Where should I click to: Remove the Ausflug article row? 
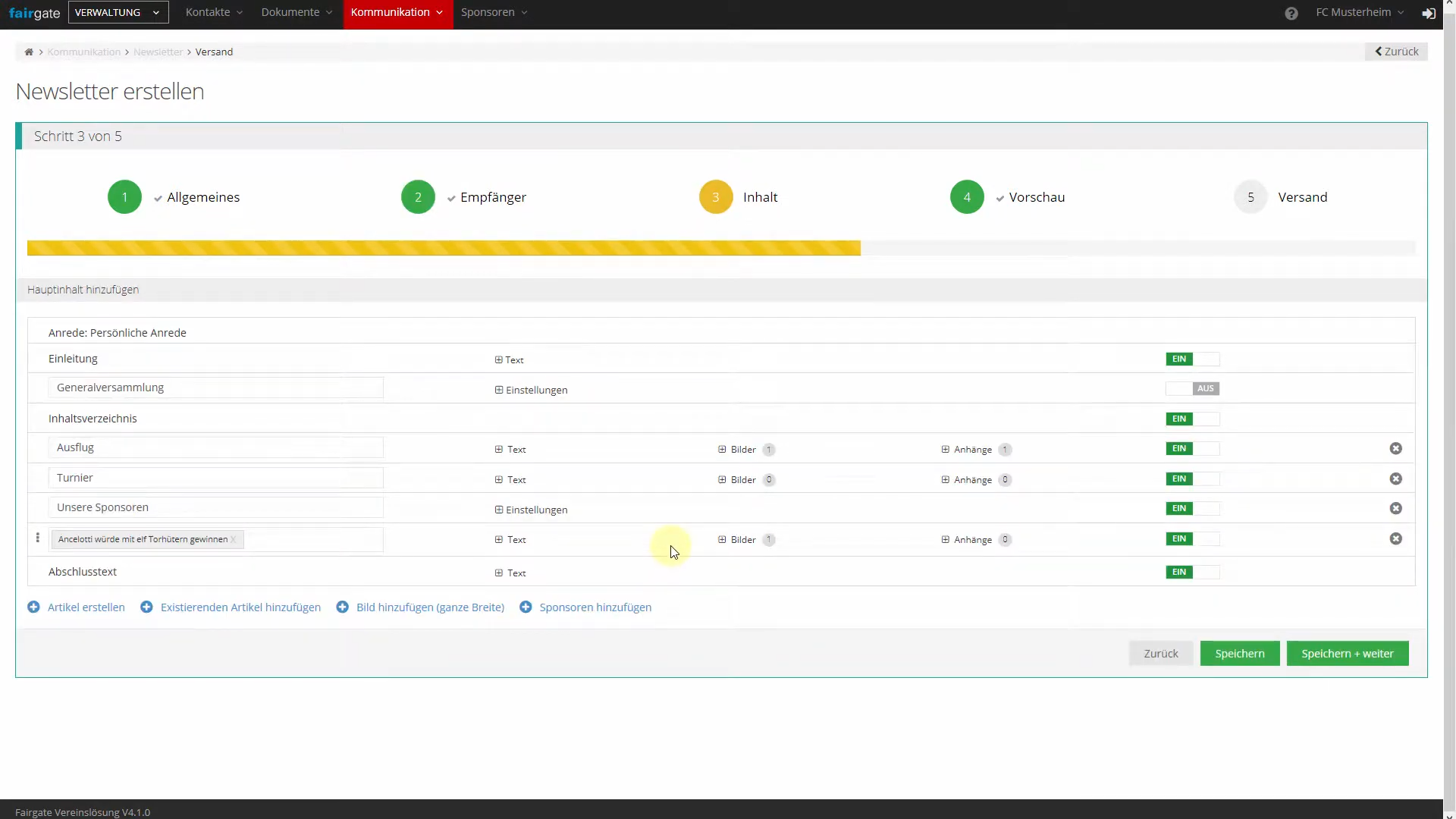click(x=1395, y=449)
